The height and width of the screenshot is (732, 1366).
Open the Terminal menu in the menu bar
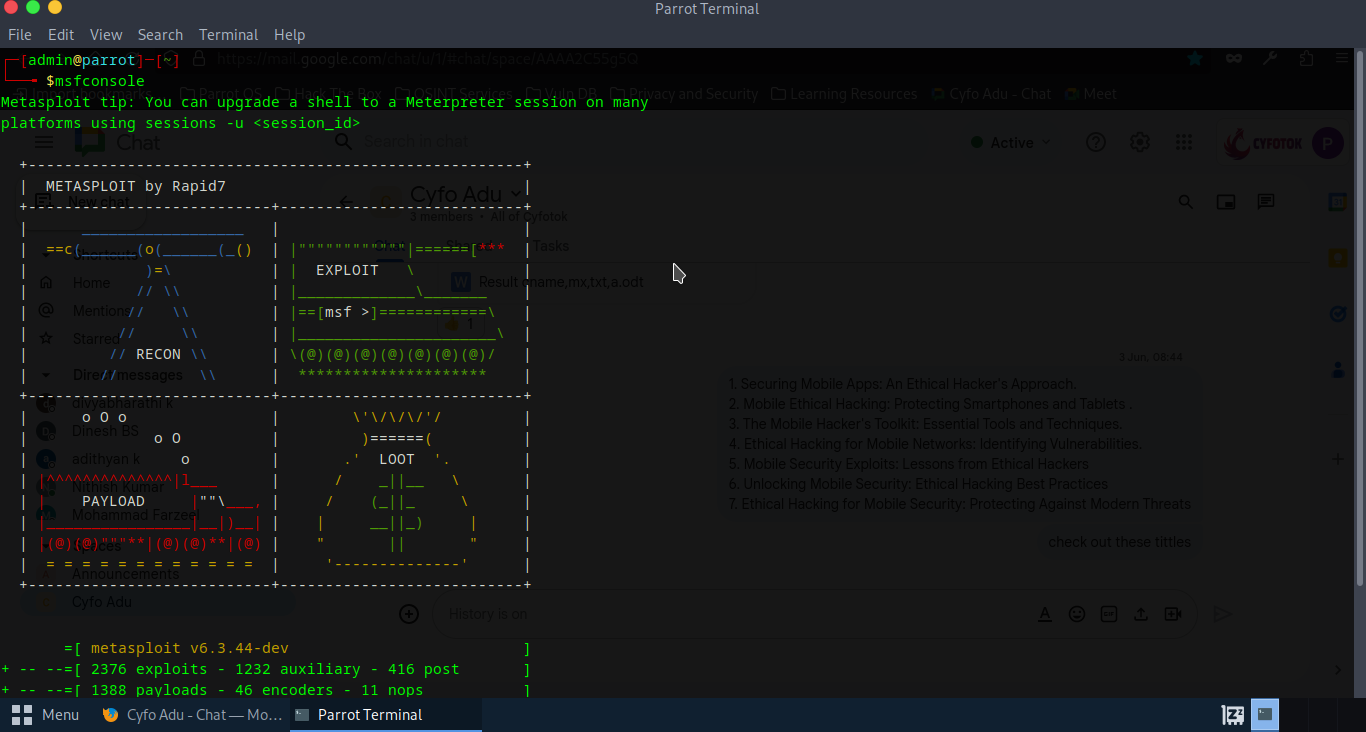(228, 34)
